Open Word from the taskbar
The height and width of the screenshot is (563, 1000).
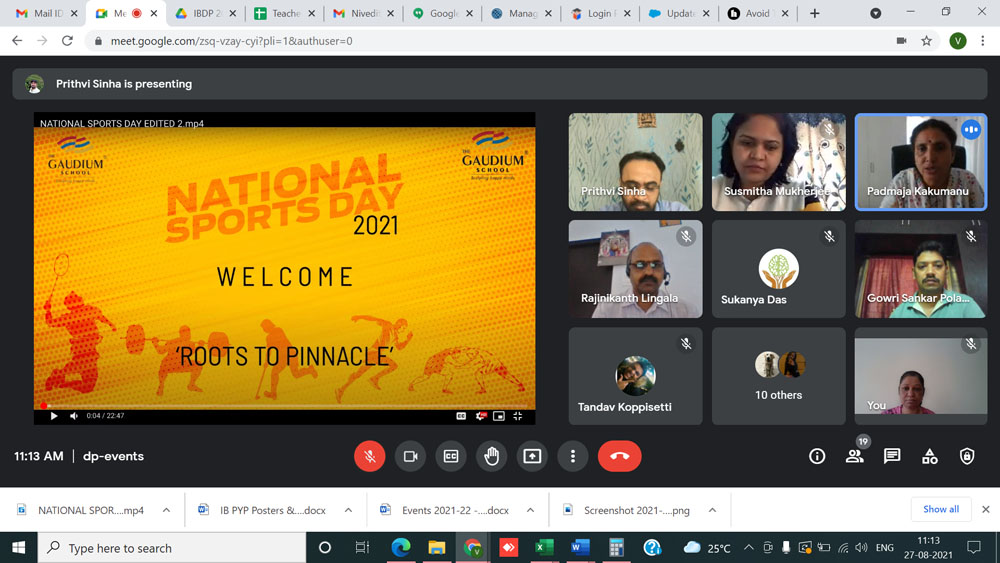point(580,548)
